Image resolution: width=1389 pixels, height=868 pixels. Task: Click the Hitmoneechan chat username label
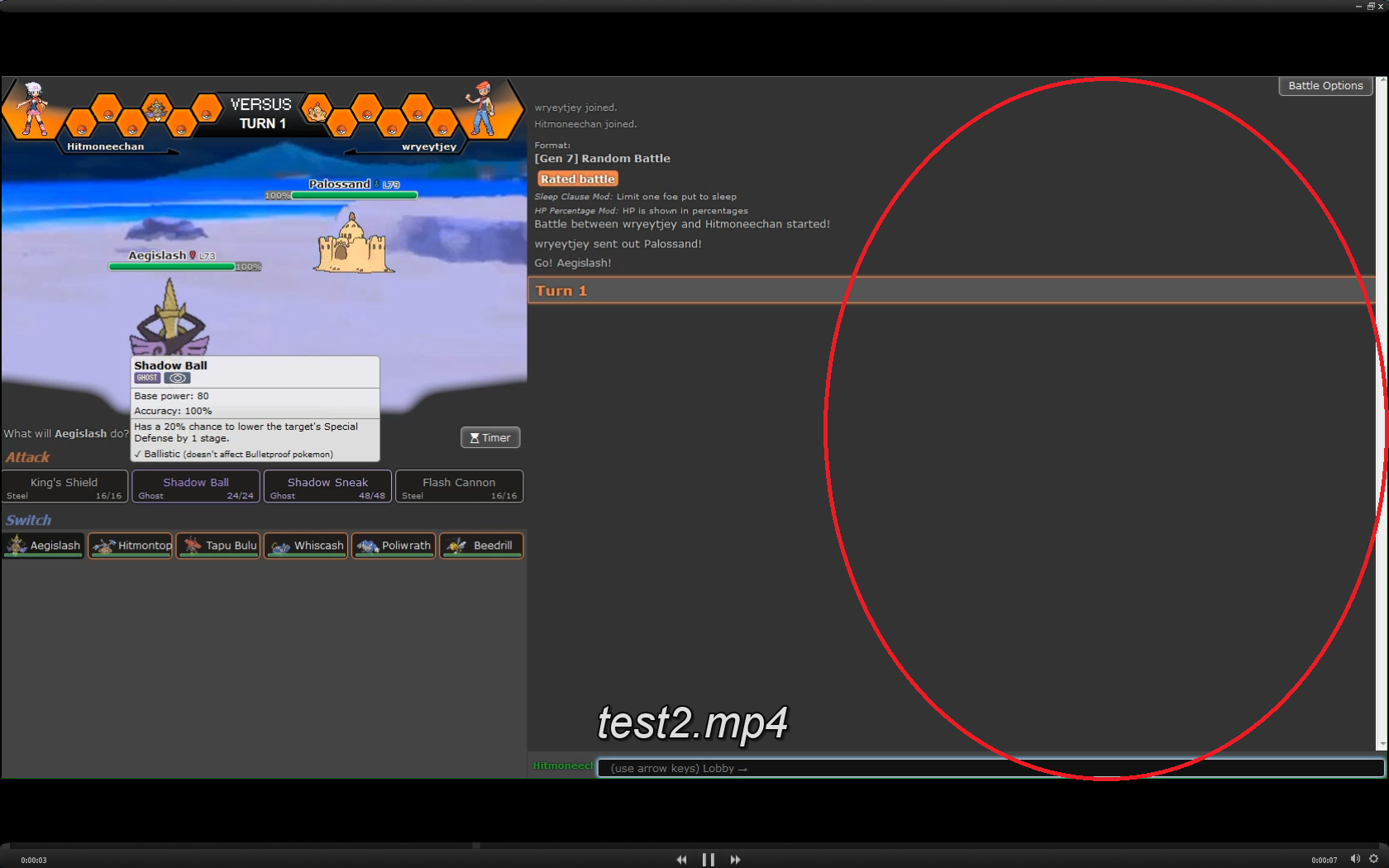coord(563,766)
